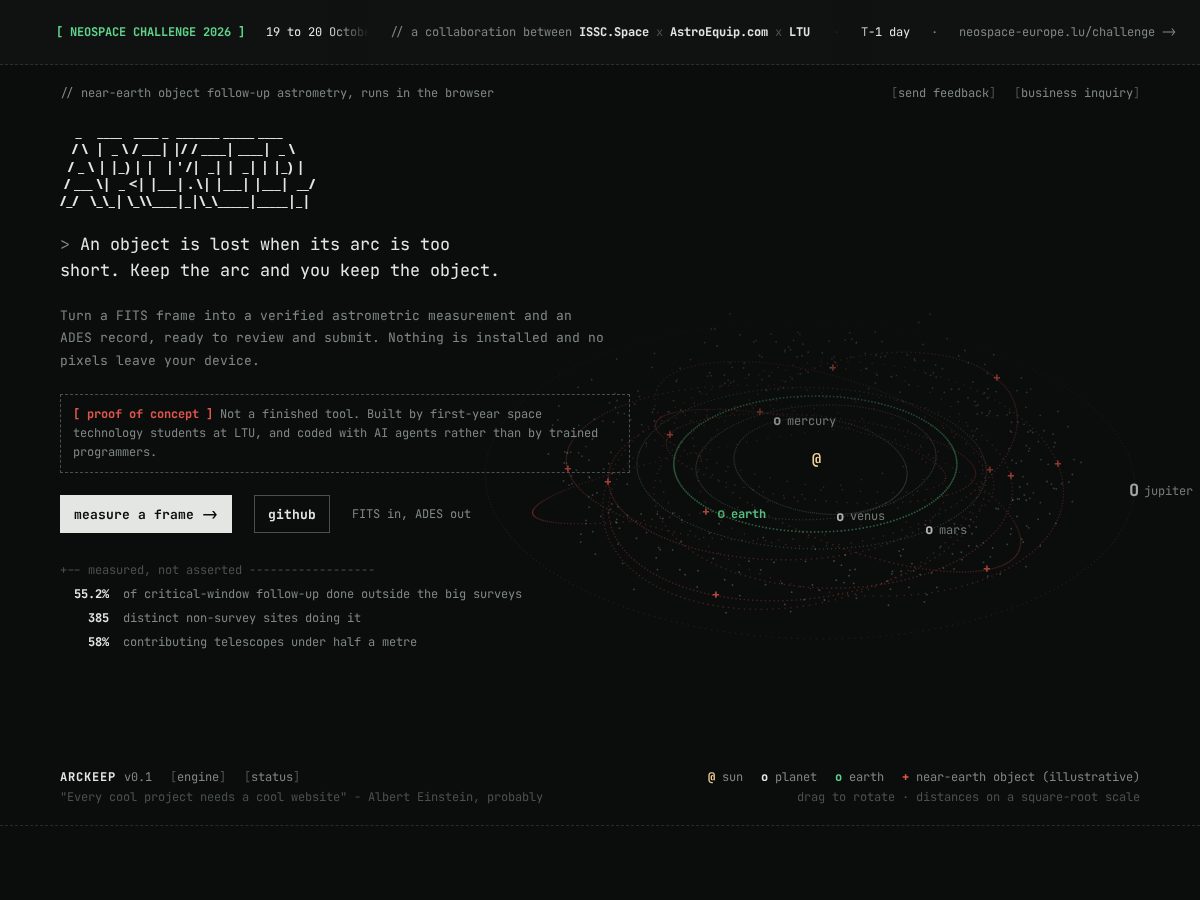Click the near-earth object follow-up tagline
Screen dimensions: 1200x900
(277, 93)
